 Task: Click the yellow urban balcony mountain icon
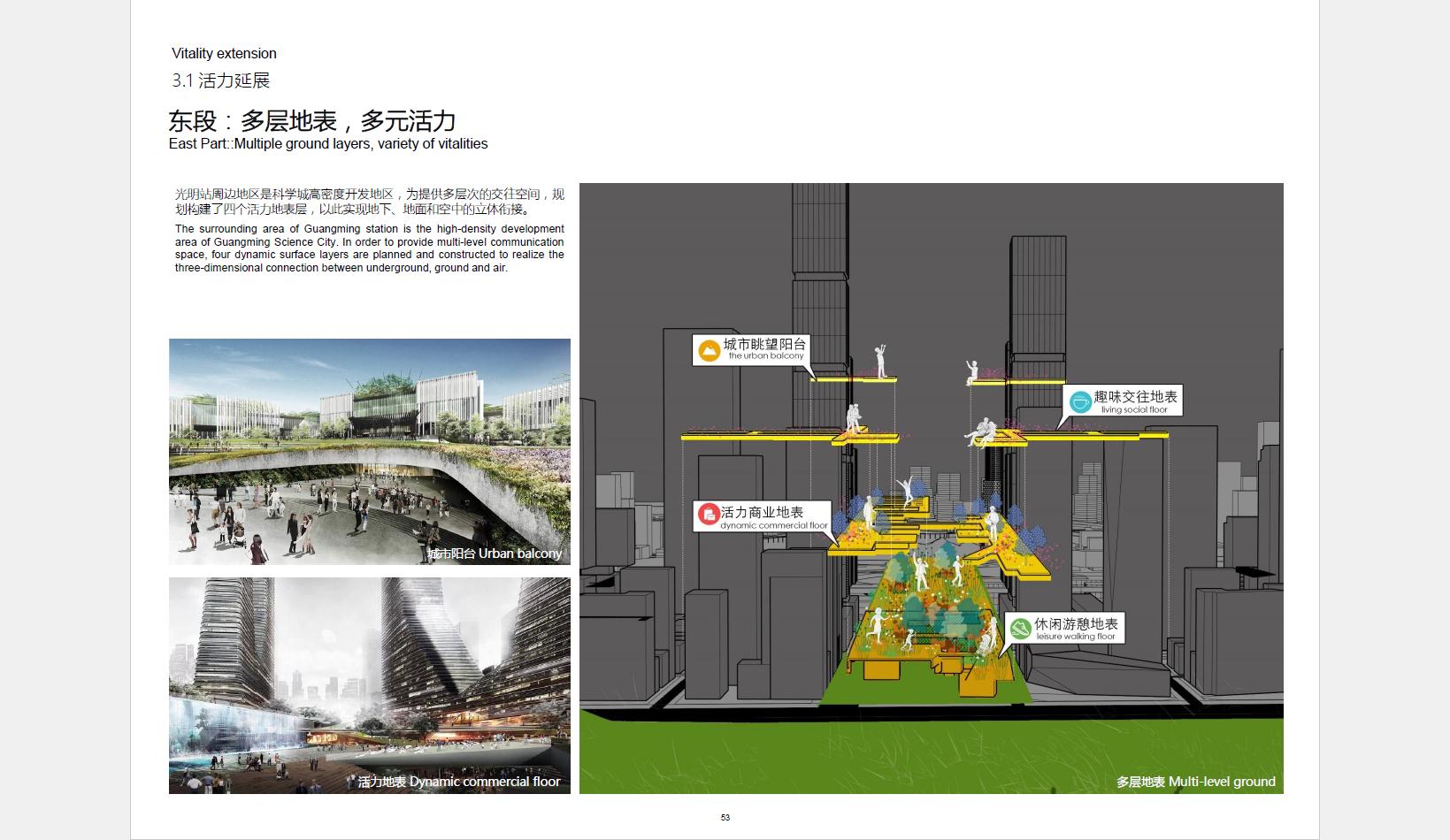[x=710, y=350]
